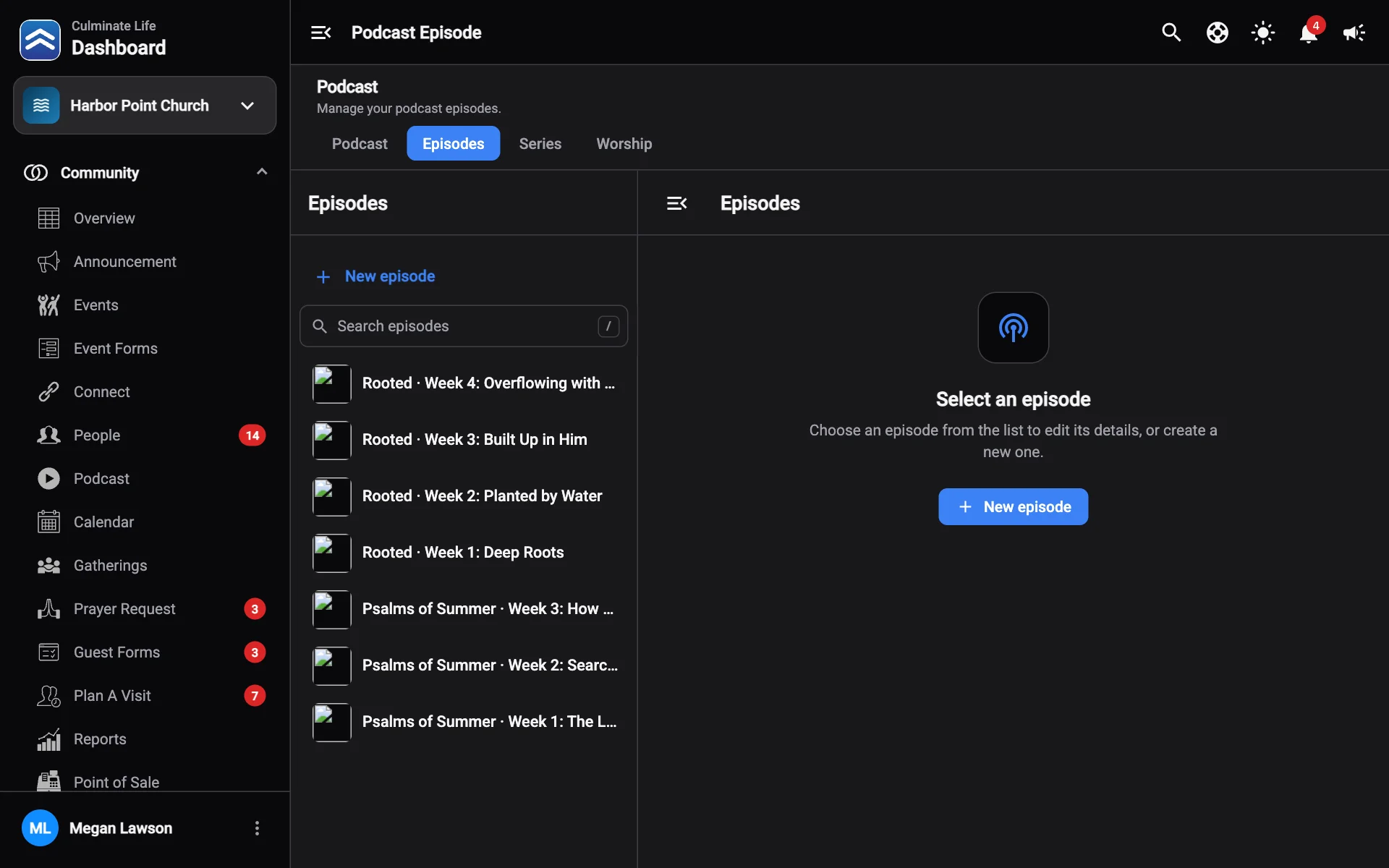Click the People badge showing 14
Viewport: 1389px width, 868px height.
coord(252,435)
